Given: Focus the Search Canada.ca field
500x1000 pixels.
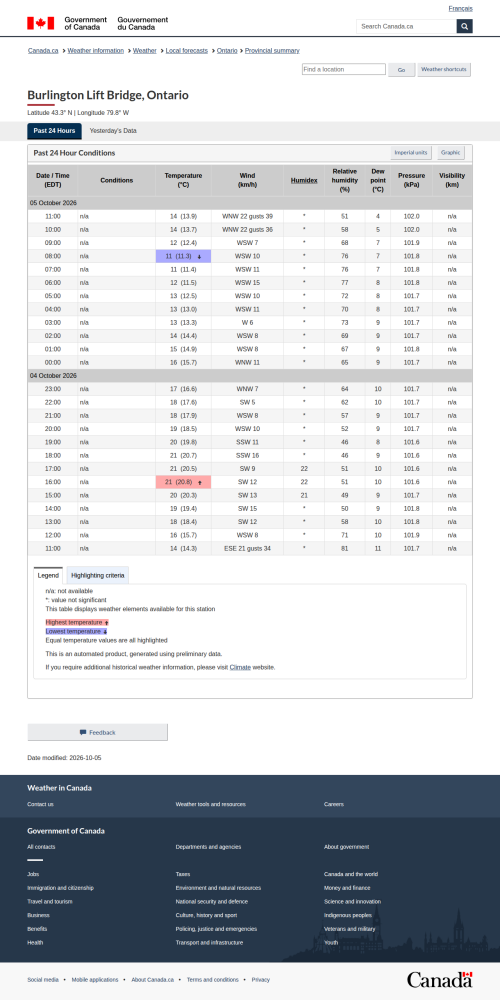Looking at the screenshot, I should click(406, 26).
